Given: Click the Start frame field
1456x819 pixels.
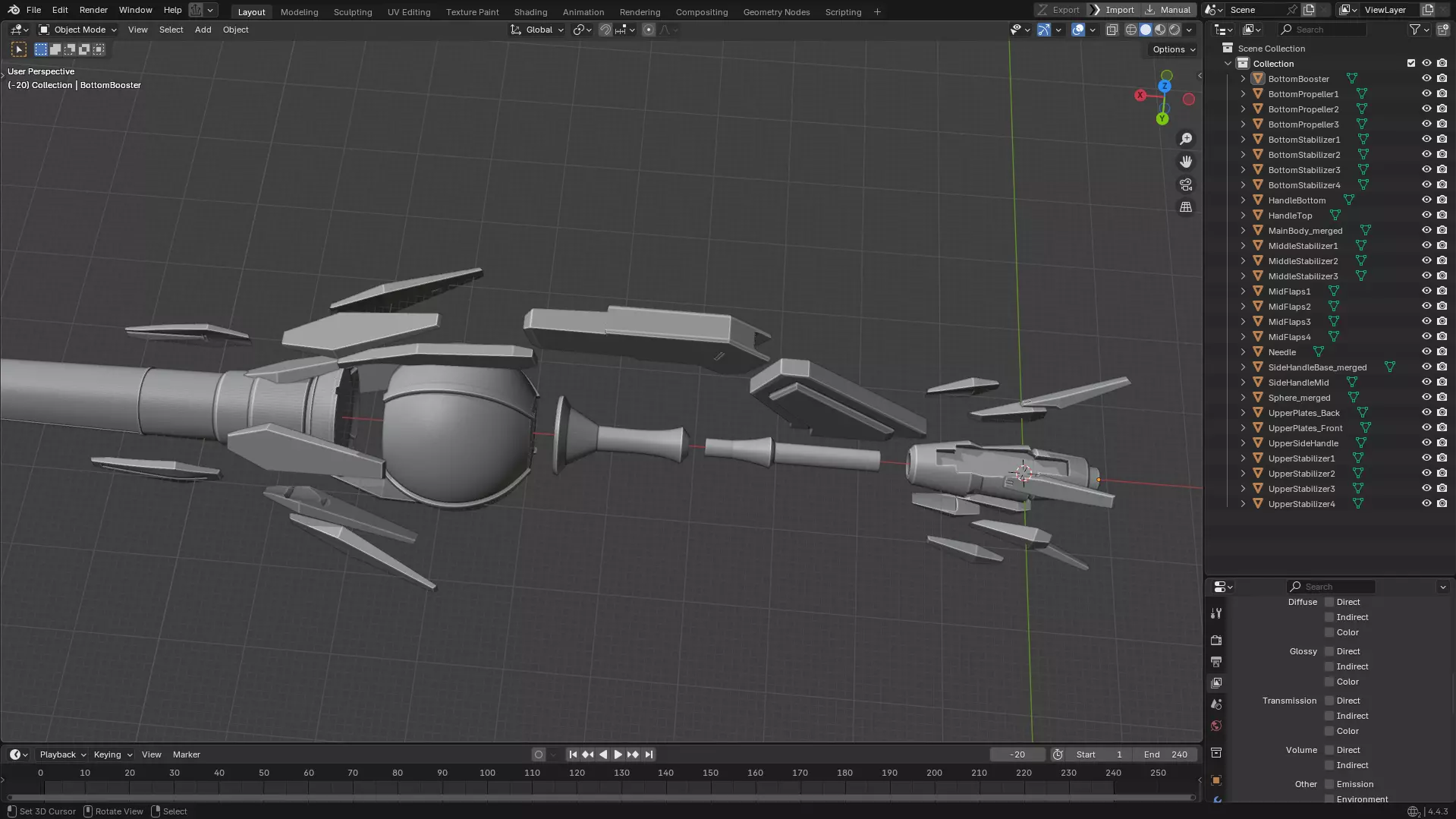Looking at the screenshot, I should 1099,754.
